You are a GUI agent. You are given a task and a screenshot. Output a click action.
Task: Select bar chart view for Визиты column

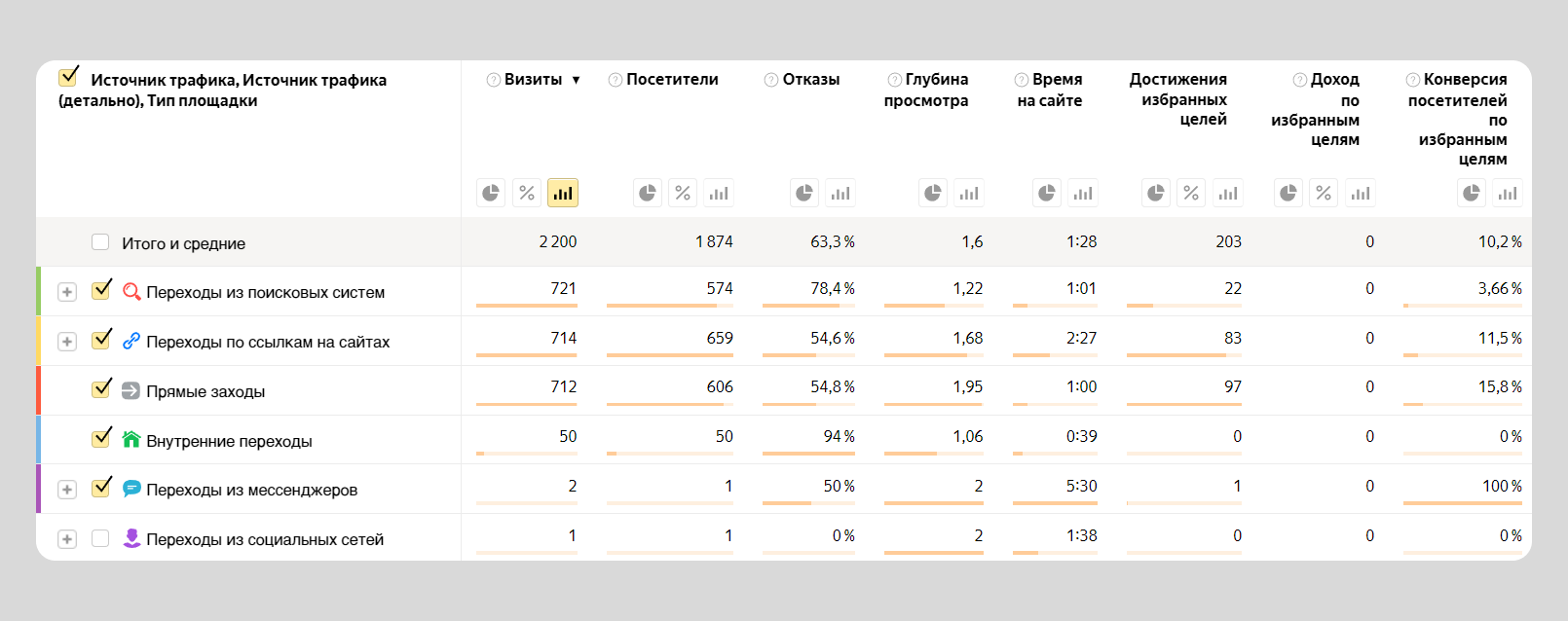(x=563, y=193)
